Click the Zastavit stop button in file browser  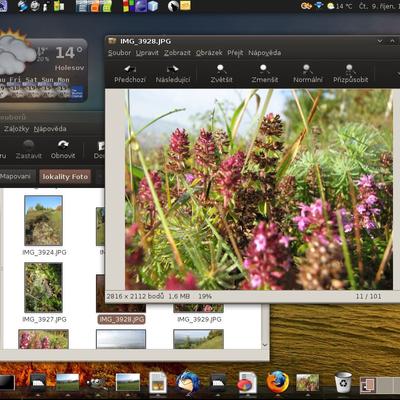(29, 149)
